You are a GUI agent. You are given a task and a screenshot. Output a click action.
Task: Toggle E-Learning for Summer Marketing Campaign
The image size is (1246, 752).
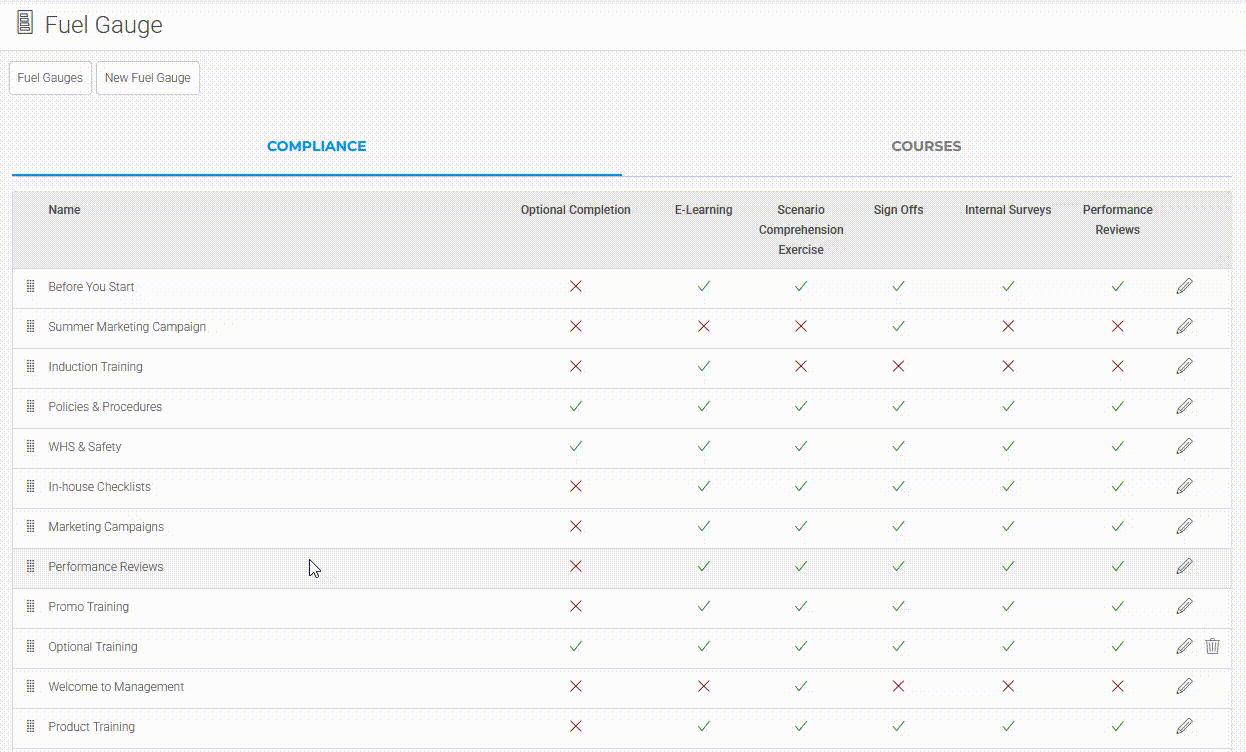coord(703,327)
